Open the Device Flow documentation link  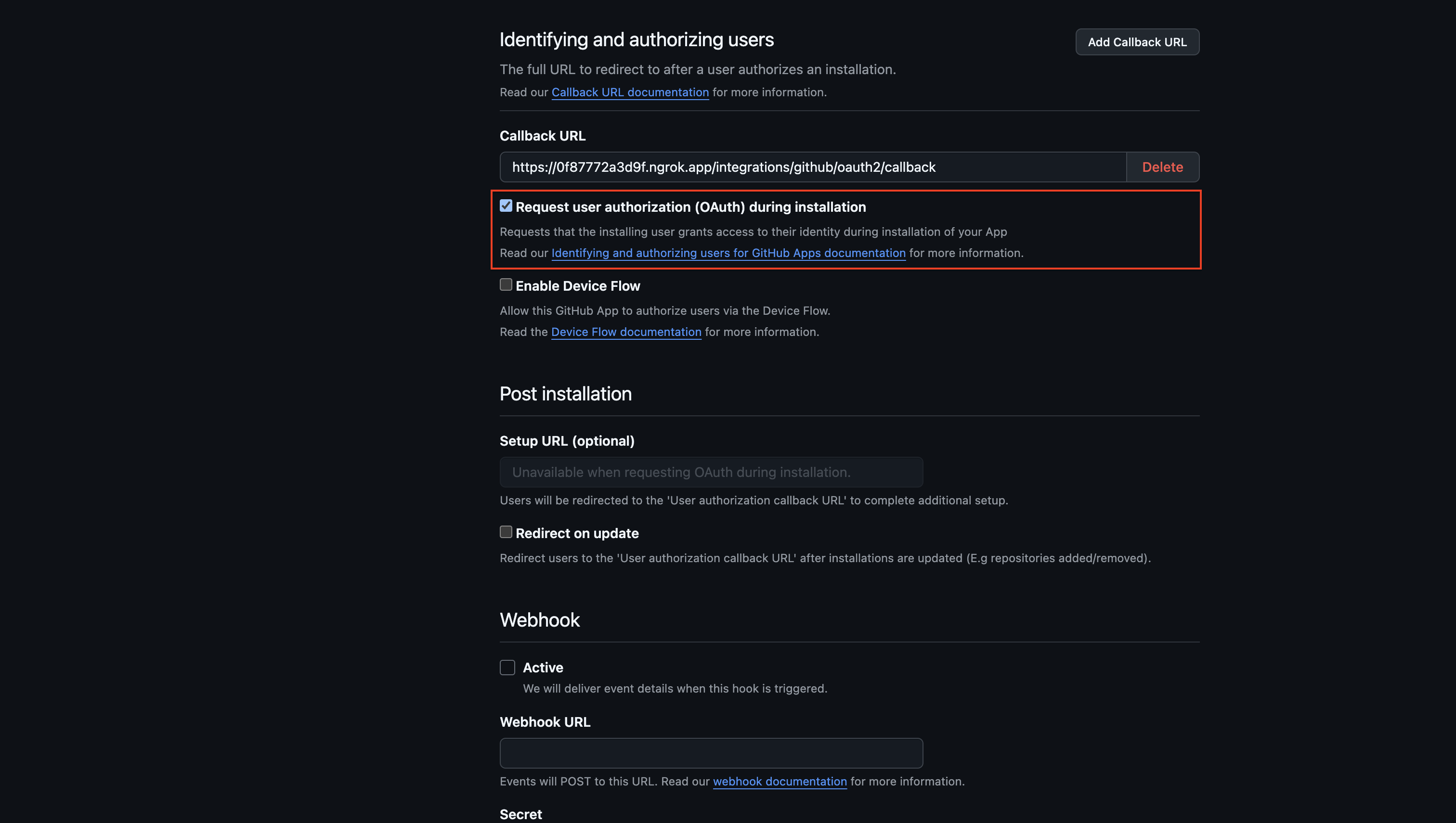click(x=626, y=332)
